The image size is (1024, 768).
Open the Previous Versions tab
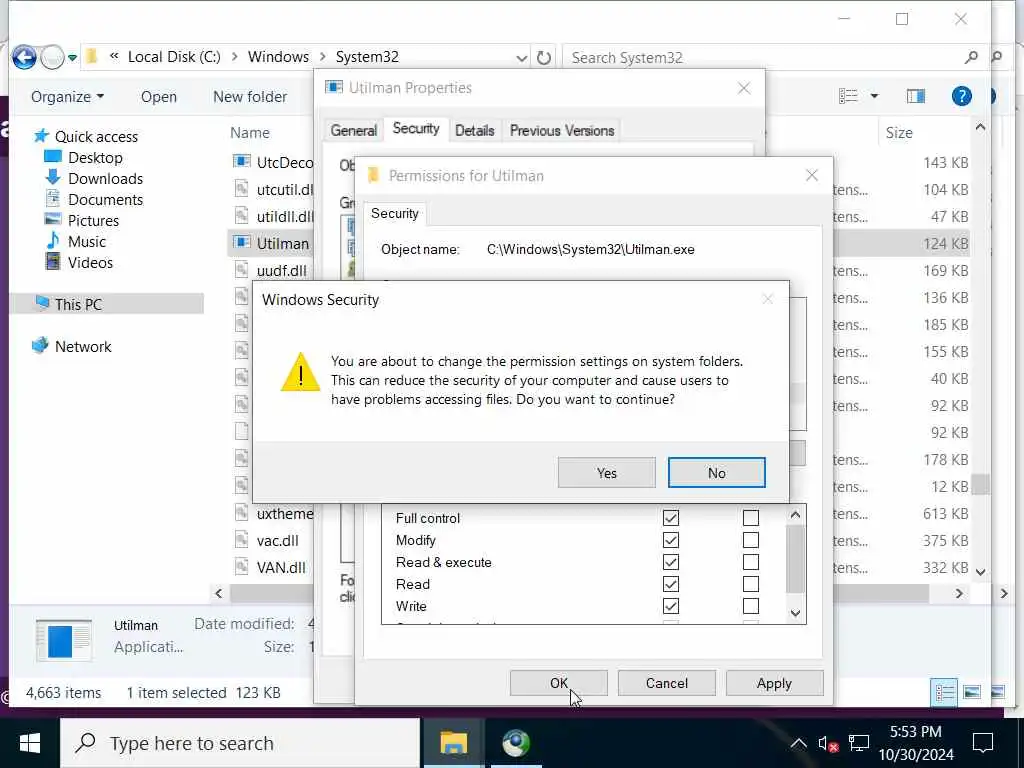562,130
